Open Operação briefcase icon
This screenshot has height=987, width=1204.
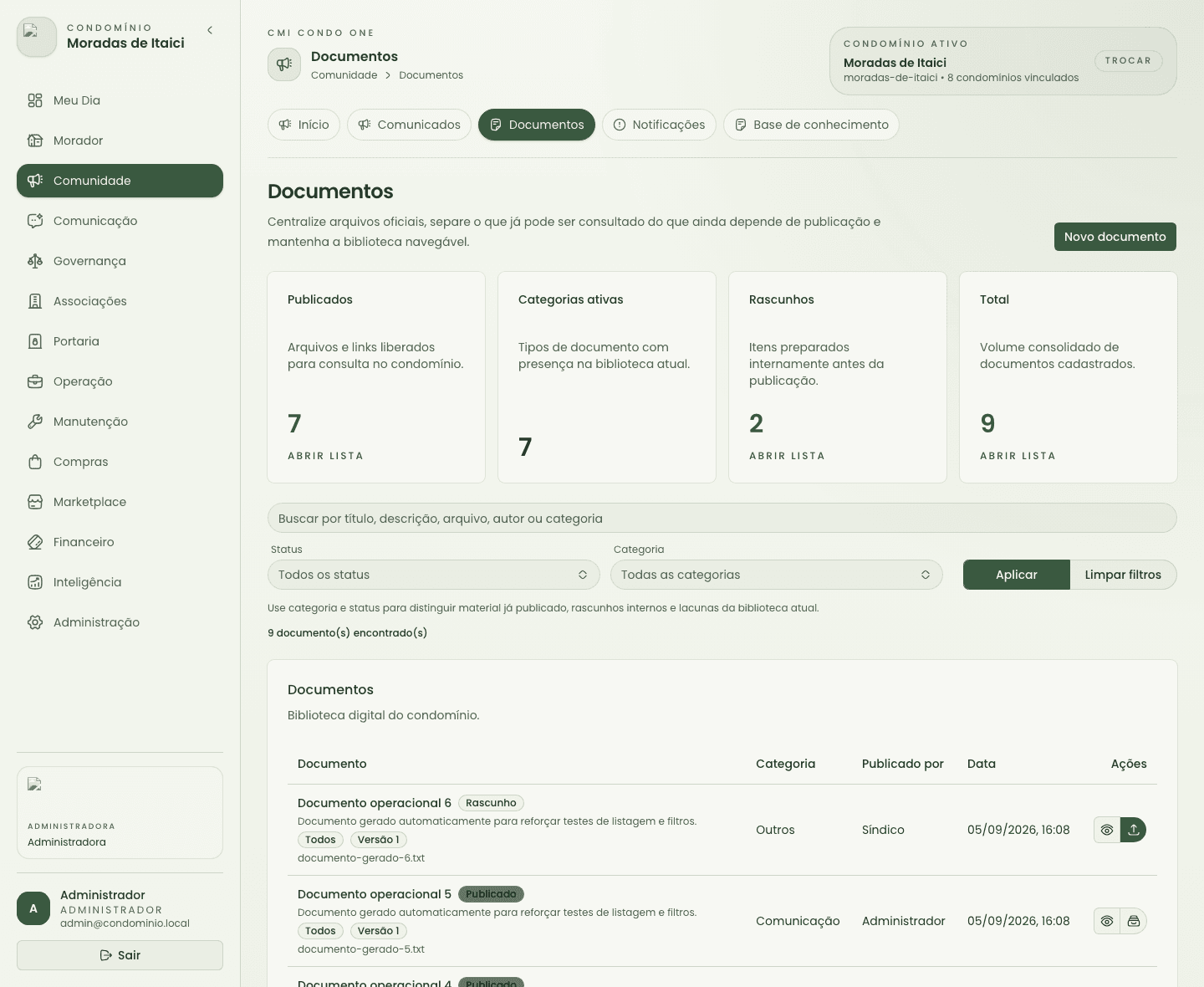click(35, 381)
